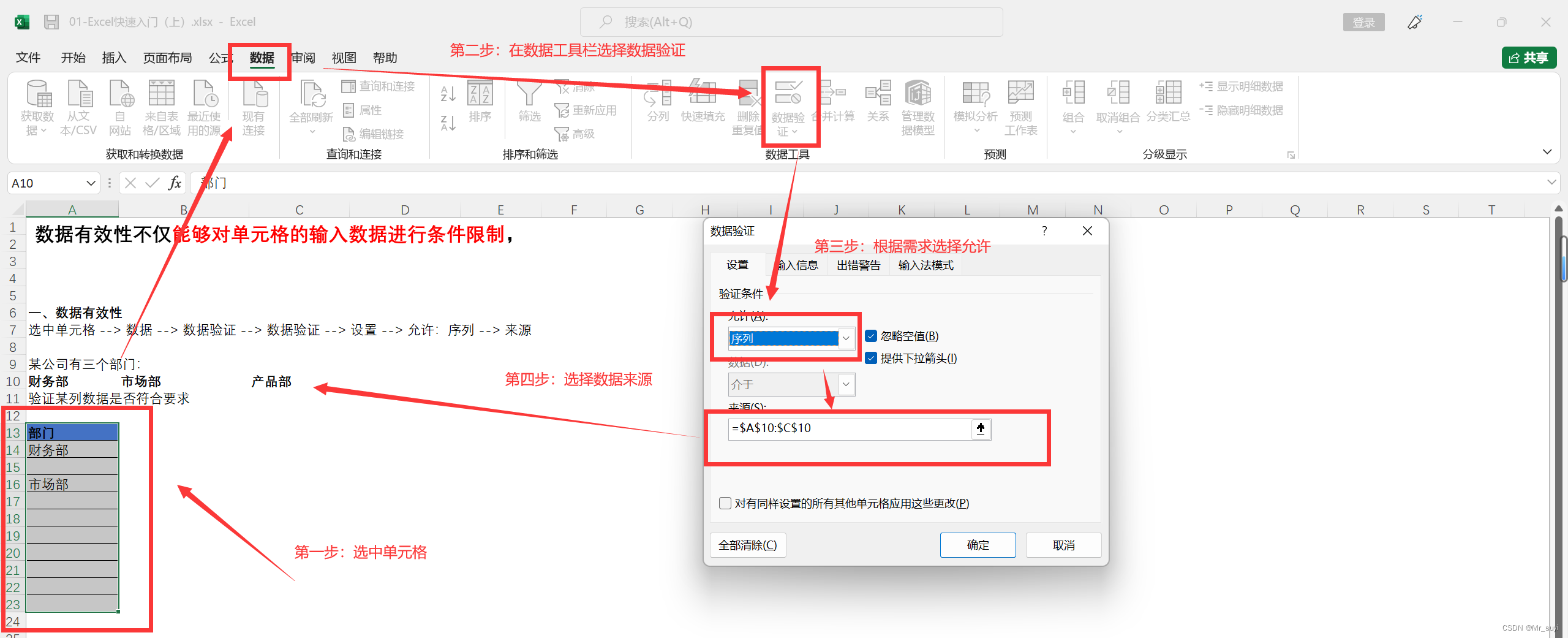Click Reapply (重新应用) filter

pos(586,110)
